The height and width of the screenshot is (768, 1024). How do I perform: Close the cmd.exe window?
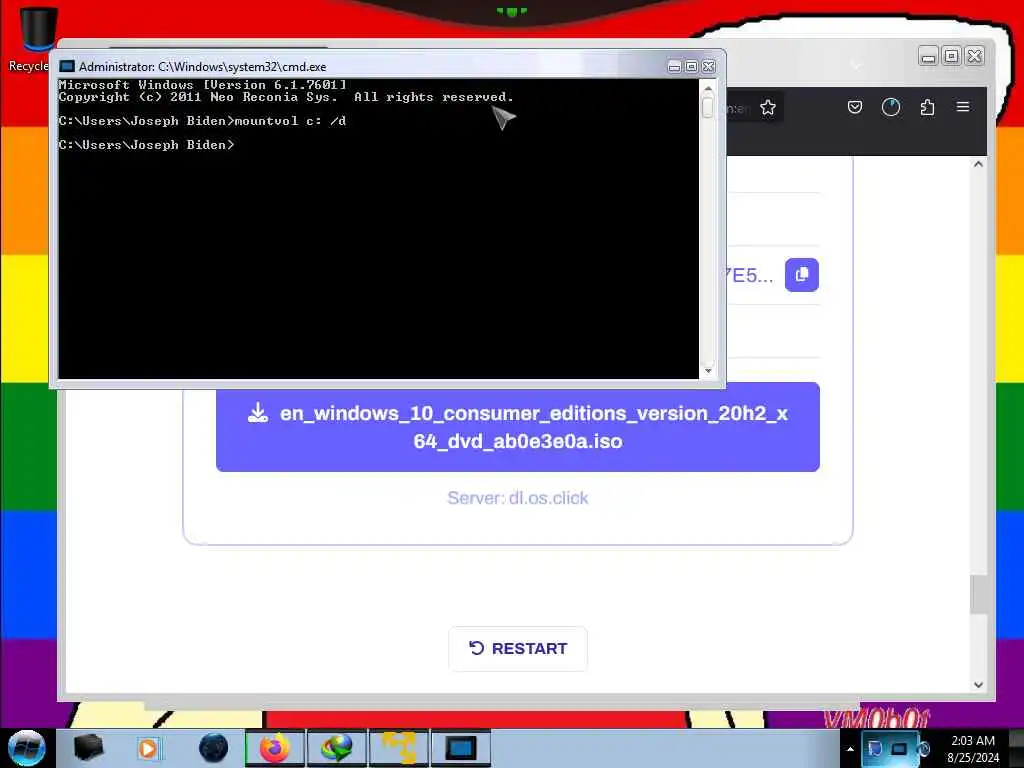point(709,67)
